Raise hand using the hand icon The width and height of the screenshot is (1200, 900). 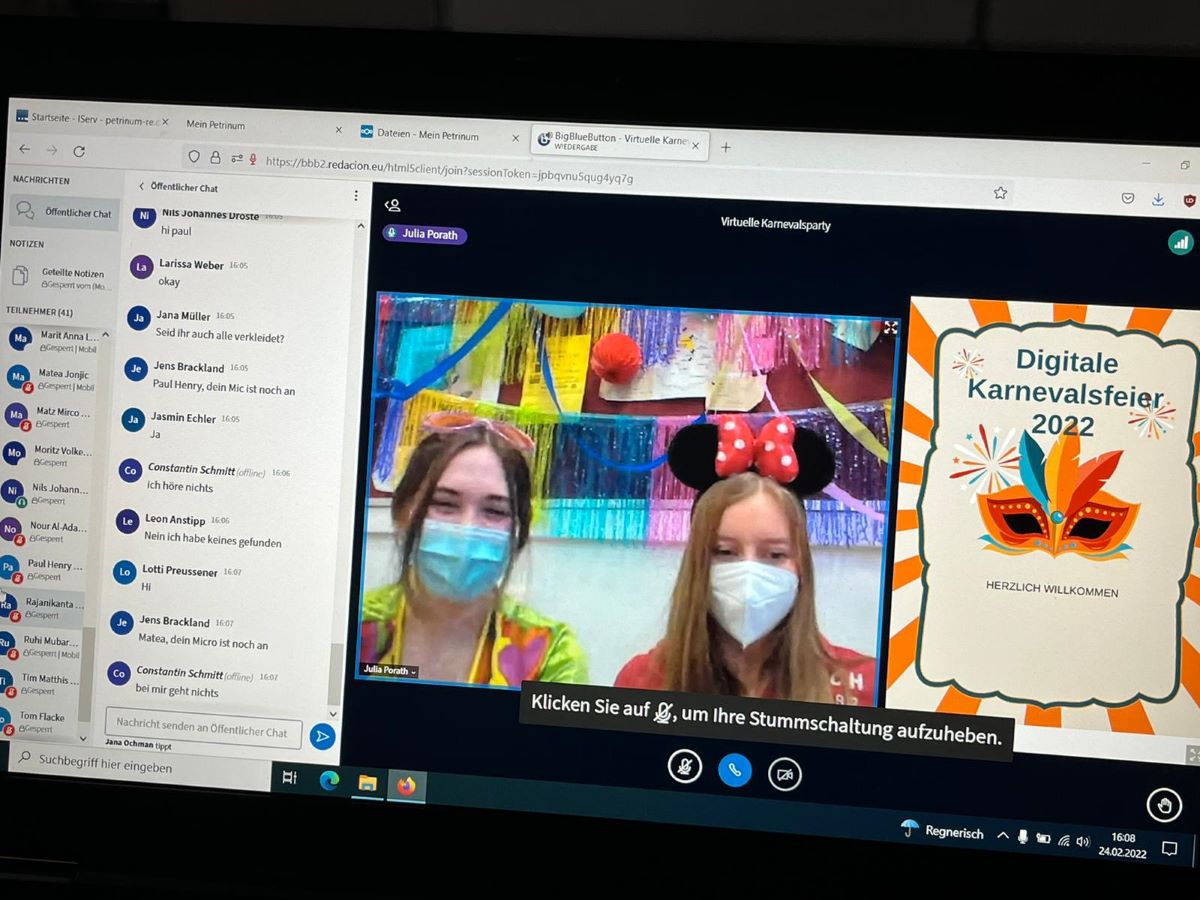pyautogui.click(x=1163, y=804)
